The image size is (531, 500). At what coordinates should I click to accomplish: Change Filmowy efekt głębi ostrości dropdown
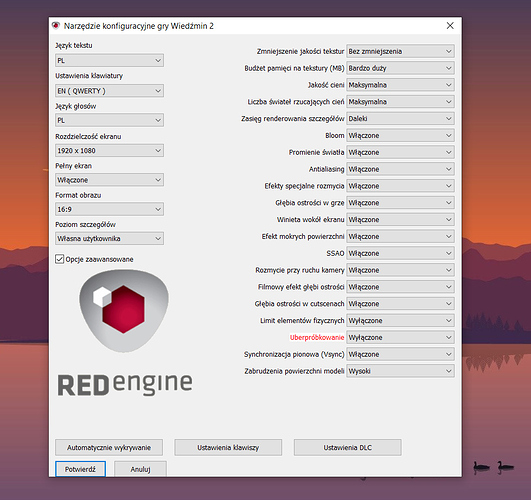[x=400, y=287]
